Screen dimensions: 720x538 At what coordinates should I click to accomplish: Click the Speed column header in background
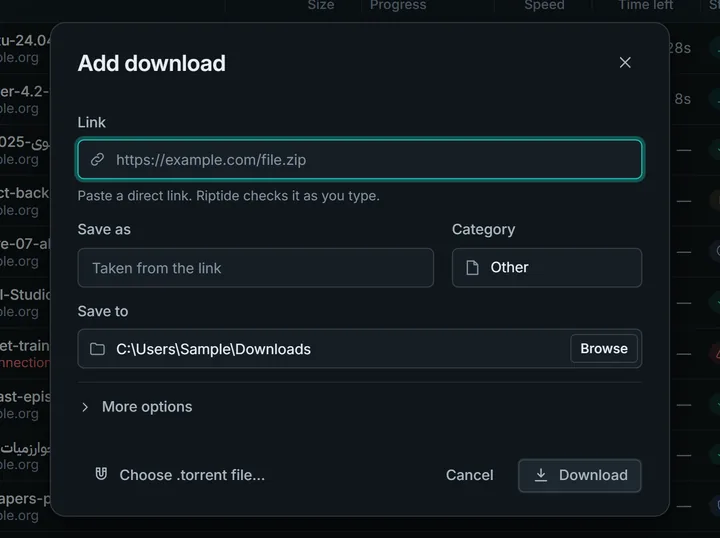(x=545, y=5)
